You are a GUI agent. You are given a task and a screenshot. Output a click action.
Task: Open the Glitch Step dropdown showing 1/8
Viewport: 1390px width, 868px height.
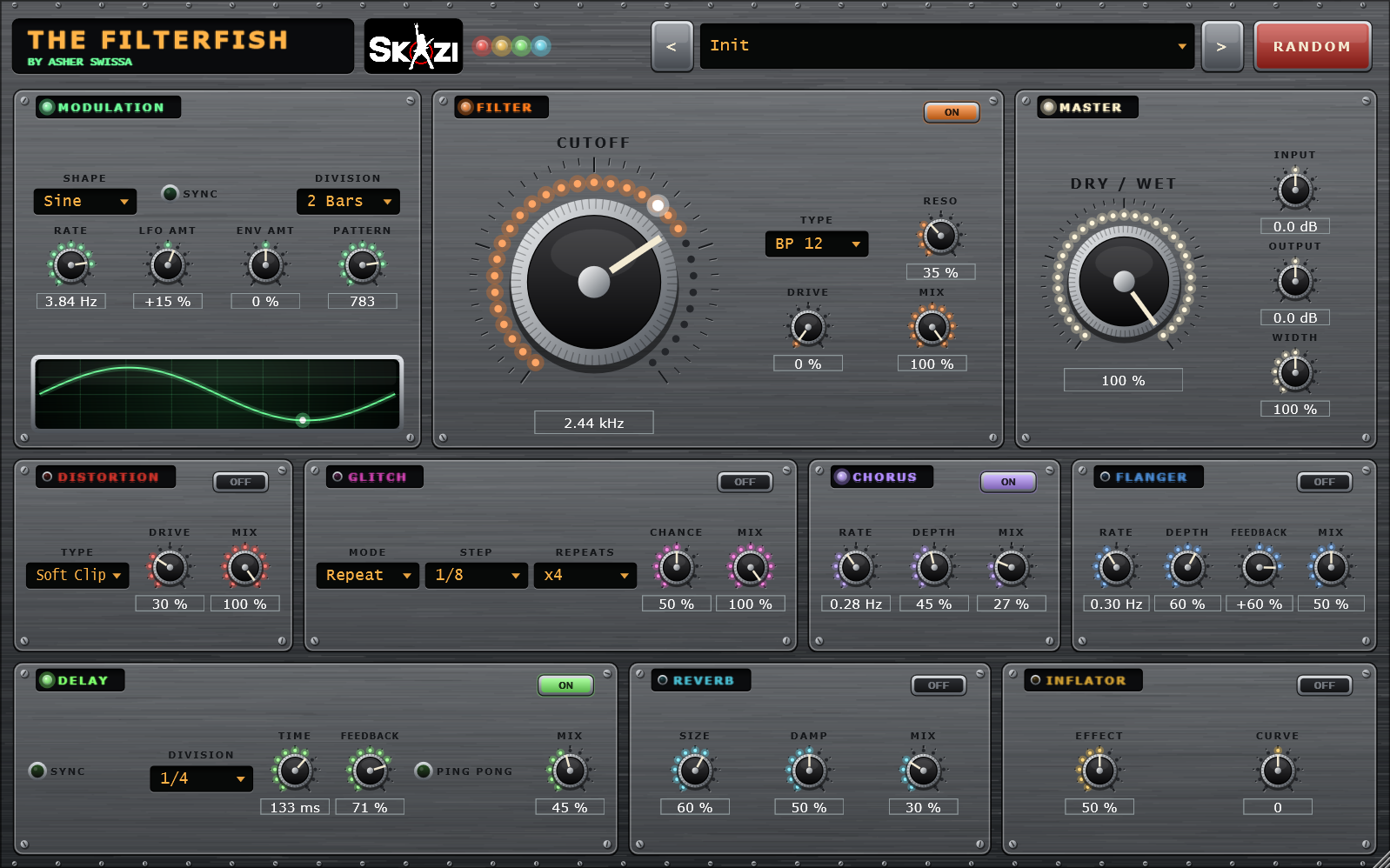pos(477,575)
